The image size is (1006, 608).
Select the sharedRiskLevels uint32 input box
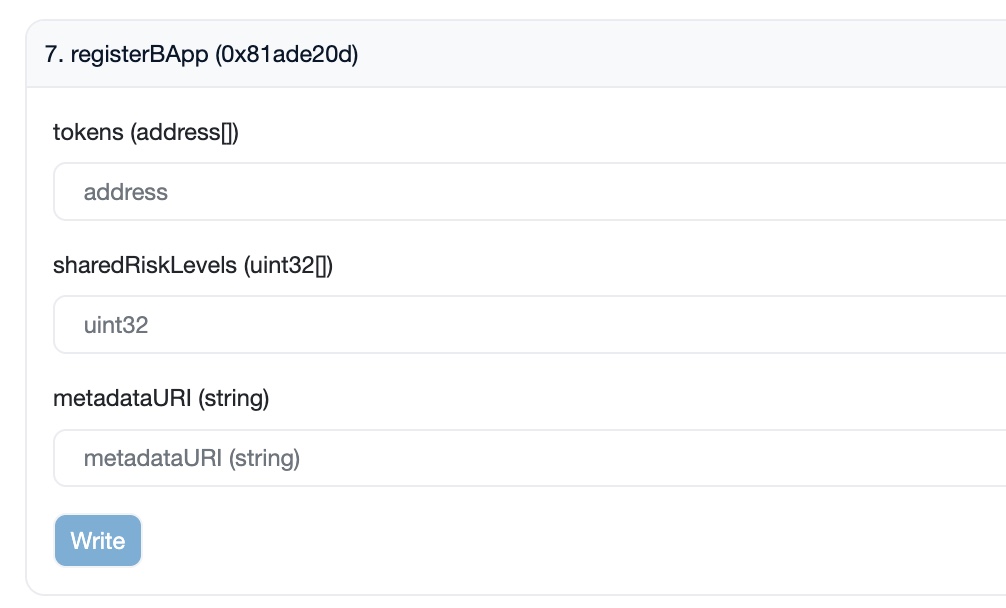[x=530, y=325]
